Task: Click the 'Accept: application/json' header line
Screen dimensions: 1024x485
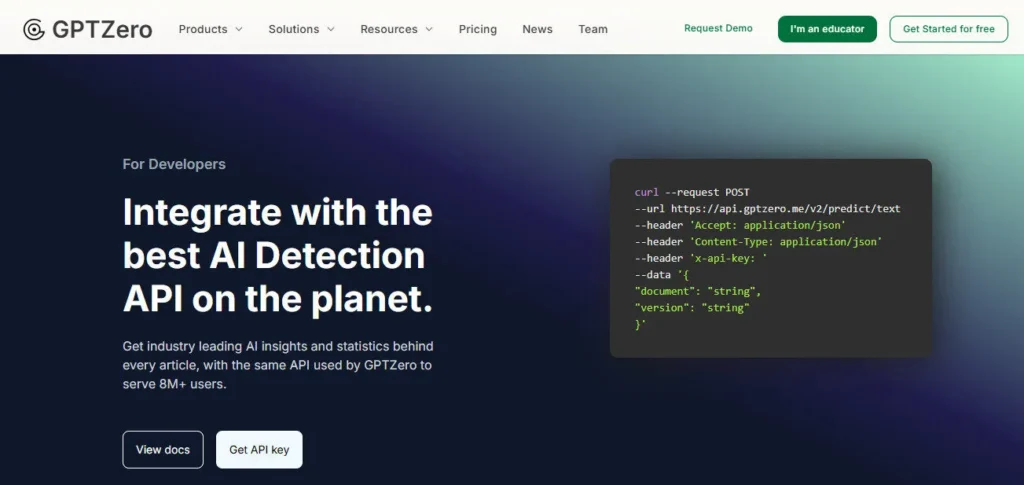Action: click(740, 225)
